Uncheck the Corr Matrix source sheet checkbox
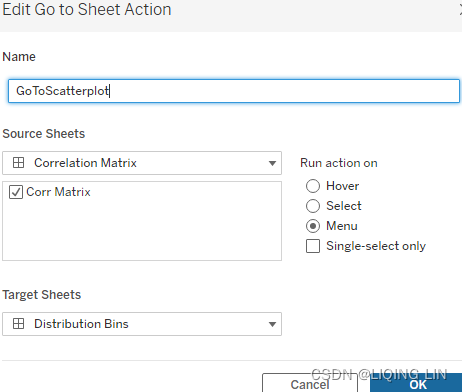Viewport: 462px width, 392px height. tap(16, 192)
